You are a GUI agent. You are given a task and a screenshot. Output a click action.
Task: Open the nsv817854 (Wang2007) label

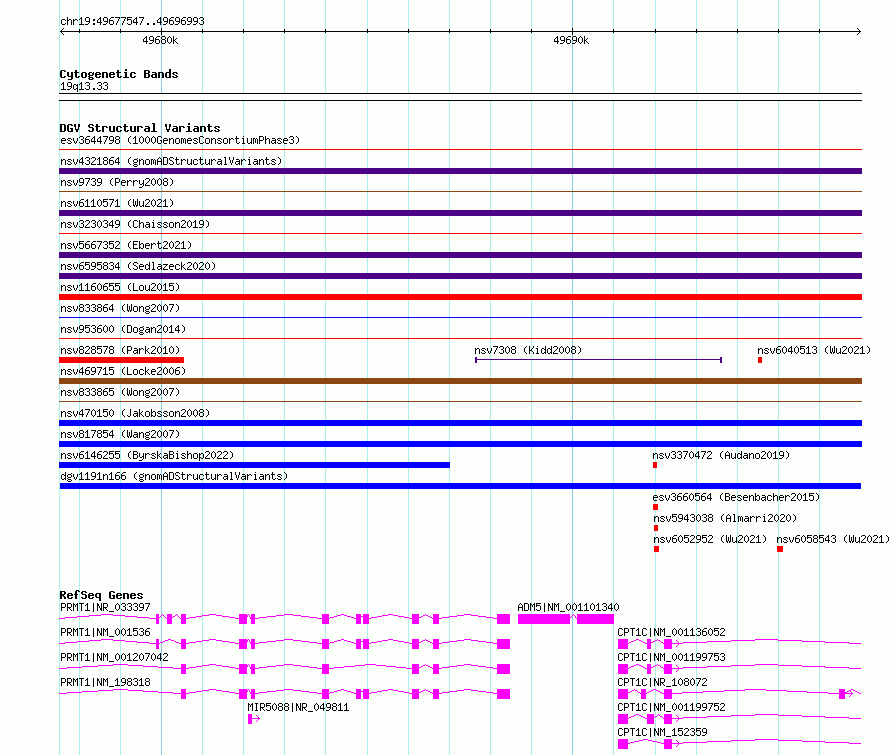(120, 434)
